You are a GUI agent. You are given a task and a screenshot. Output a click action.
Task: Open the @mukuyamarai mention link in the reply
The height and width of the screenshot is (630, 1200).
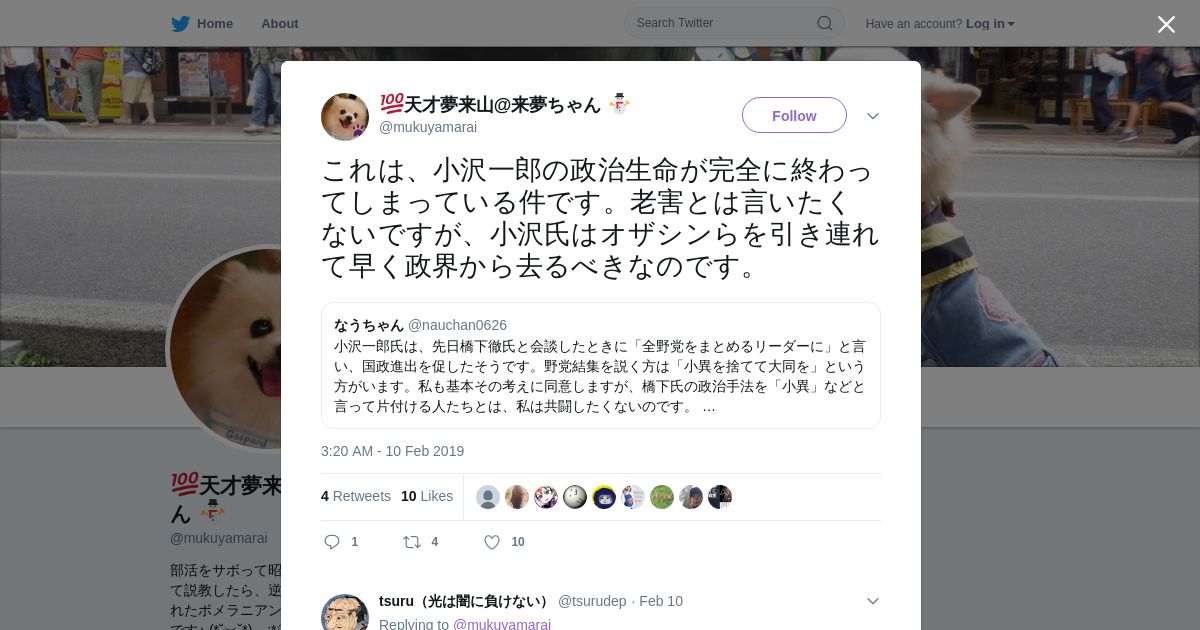pos(502,624)
